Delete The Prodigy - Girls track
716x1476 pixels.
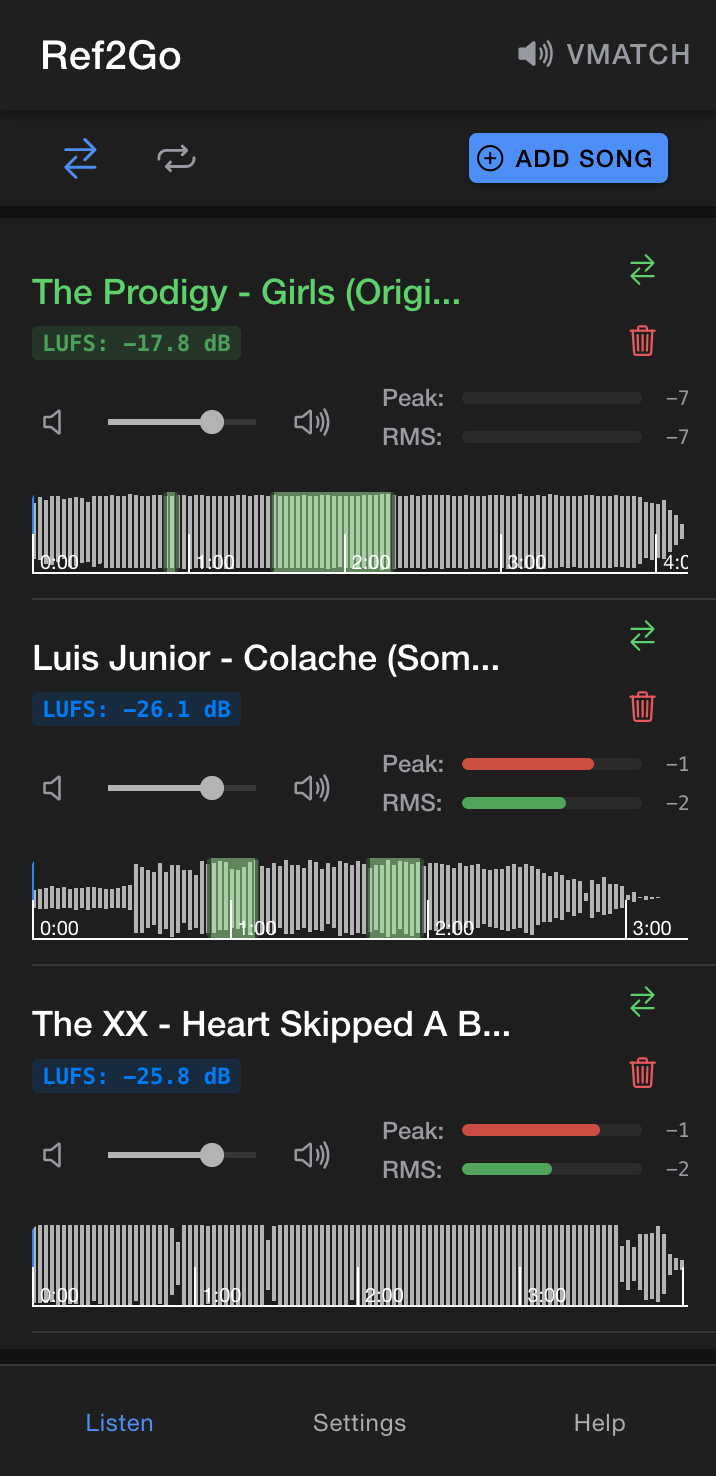(x=642, y=341)
